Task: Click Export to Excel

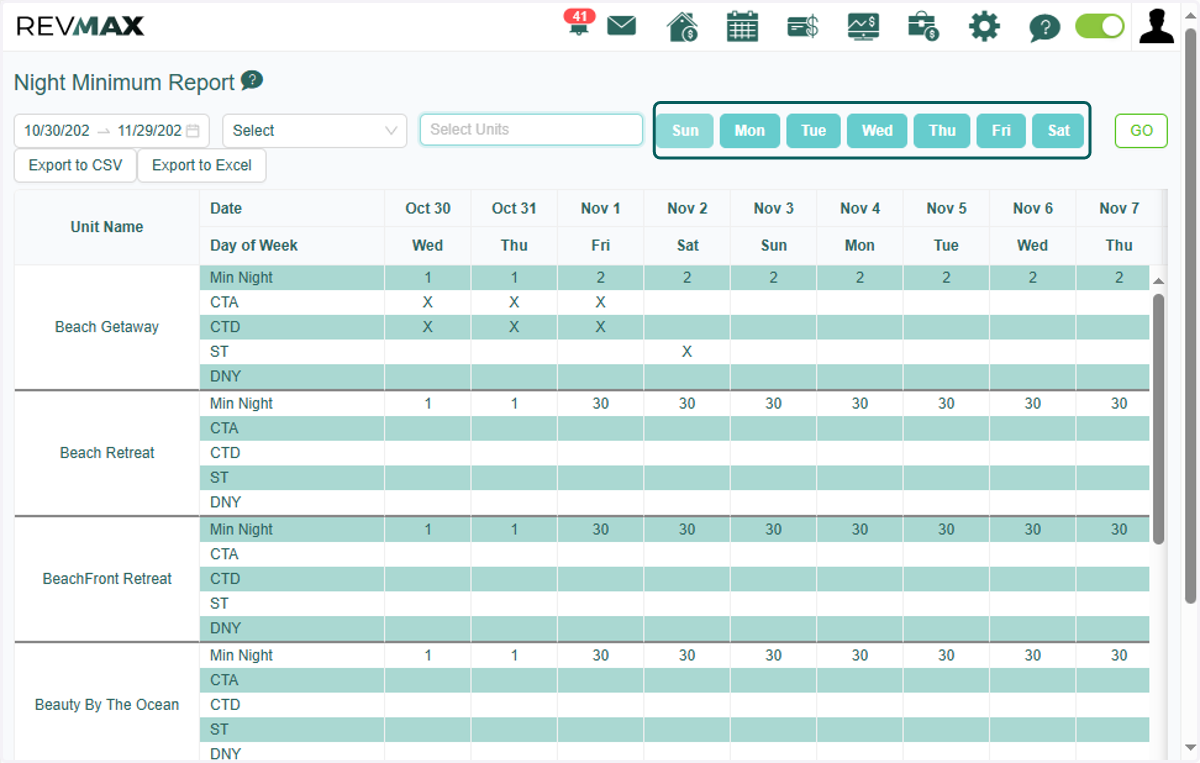Action: [202, 165]
